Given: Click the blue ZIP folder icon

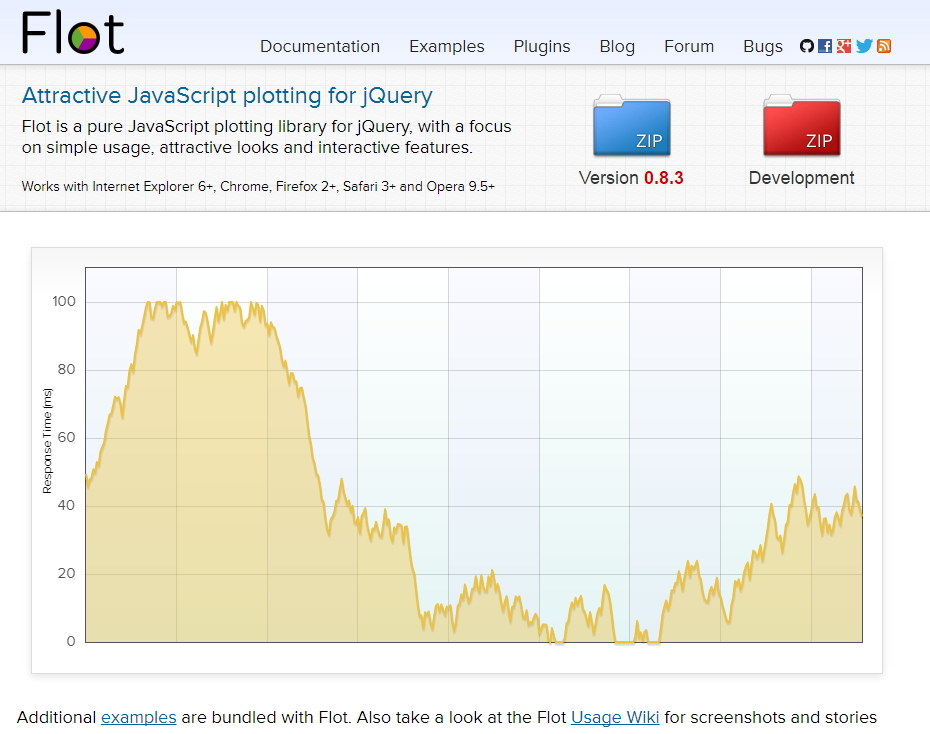Looking at the screenshot, I should 632,126.
